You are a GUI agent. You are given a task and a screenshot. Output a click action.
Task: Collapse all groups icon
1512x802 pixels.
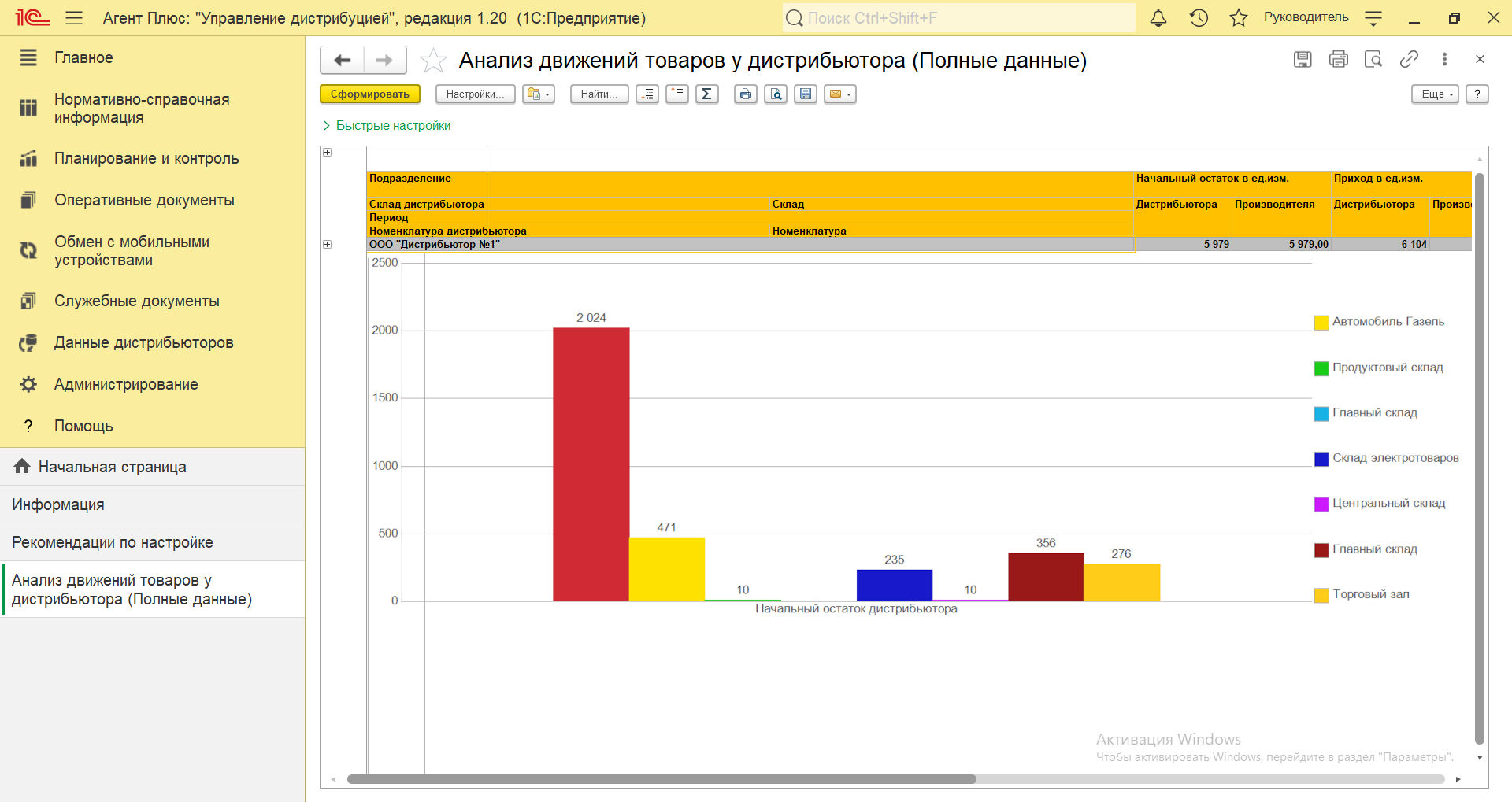tap(677, 94)
